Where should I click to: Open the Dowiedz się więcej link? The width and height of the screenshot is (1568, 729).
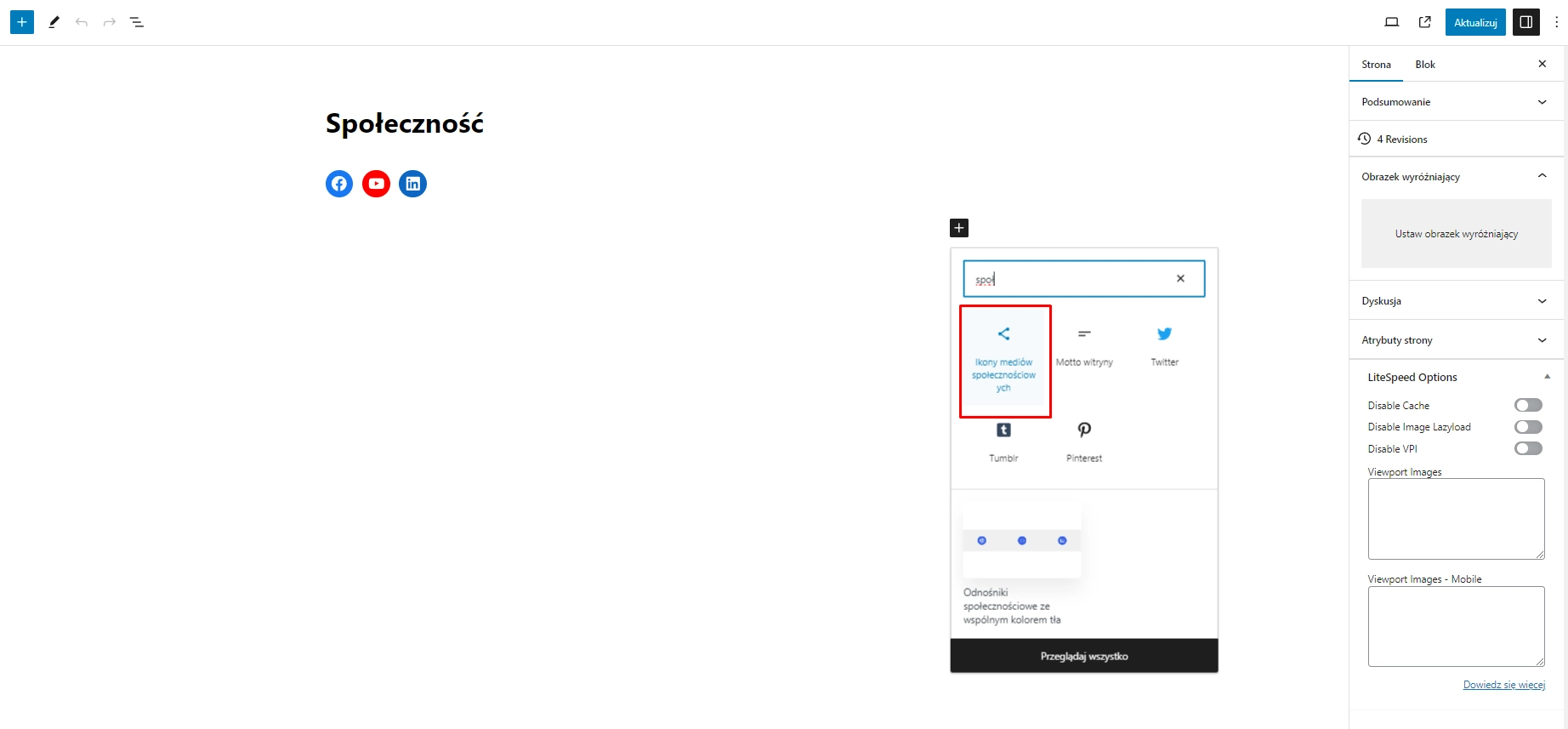pos(1504,685)
